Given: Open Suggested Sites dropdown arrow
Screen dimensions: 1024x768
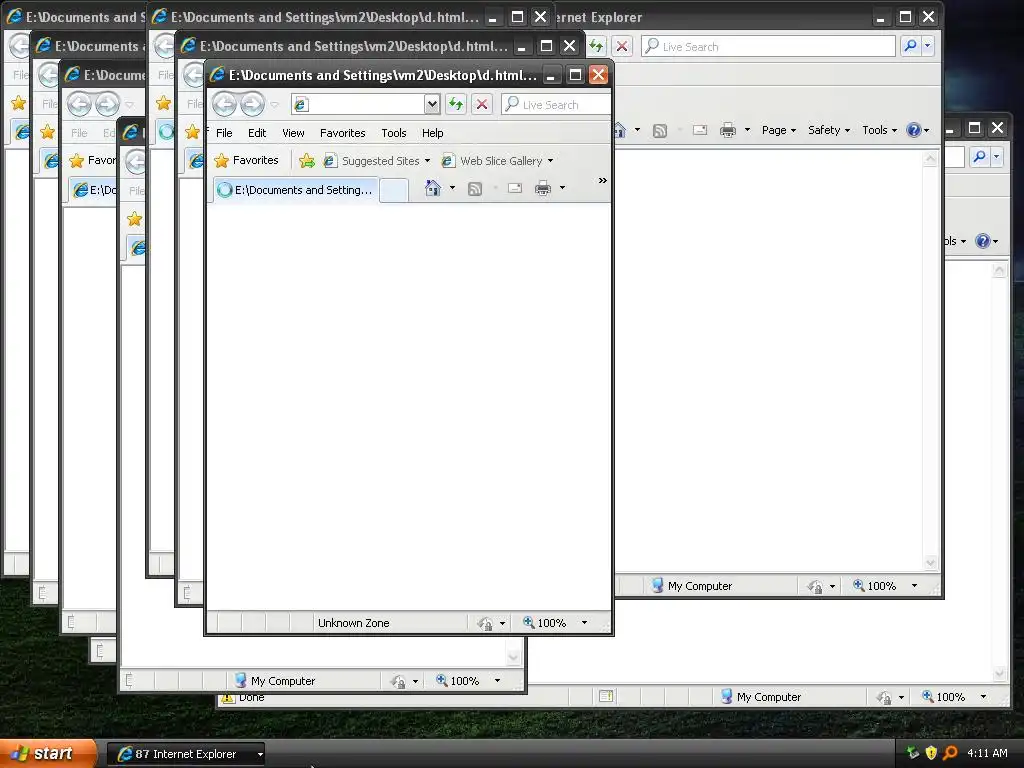Looking at the screenshot, I should [427, 161].
